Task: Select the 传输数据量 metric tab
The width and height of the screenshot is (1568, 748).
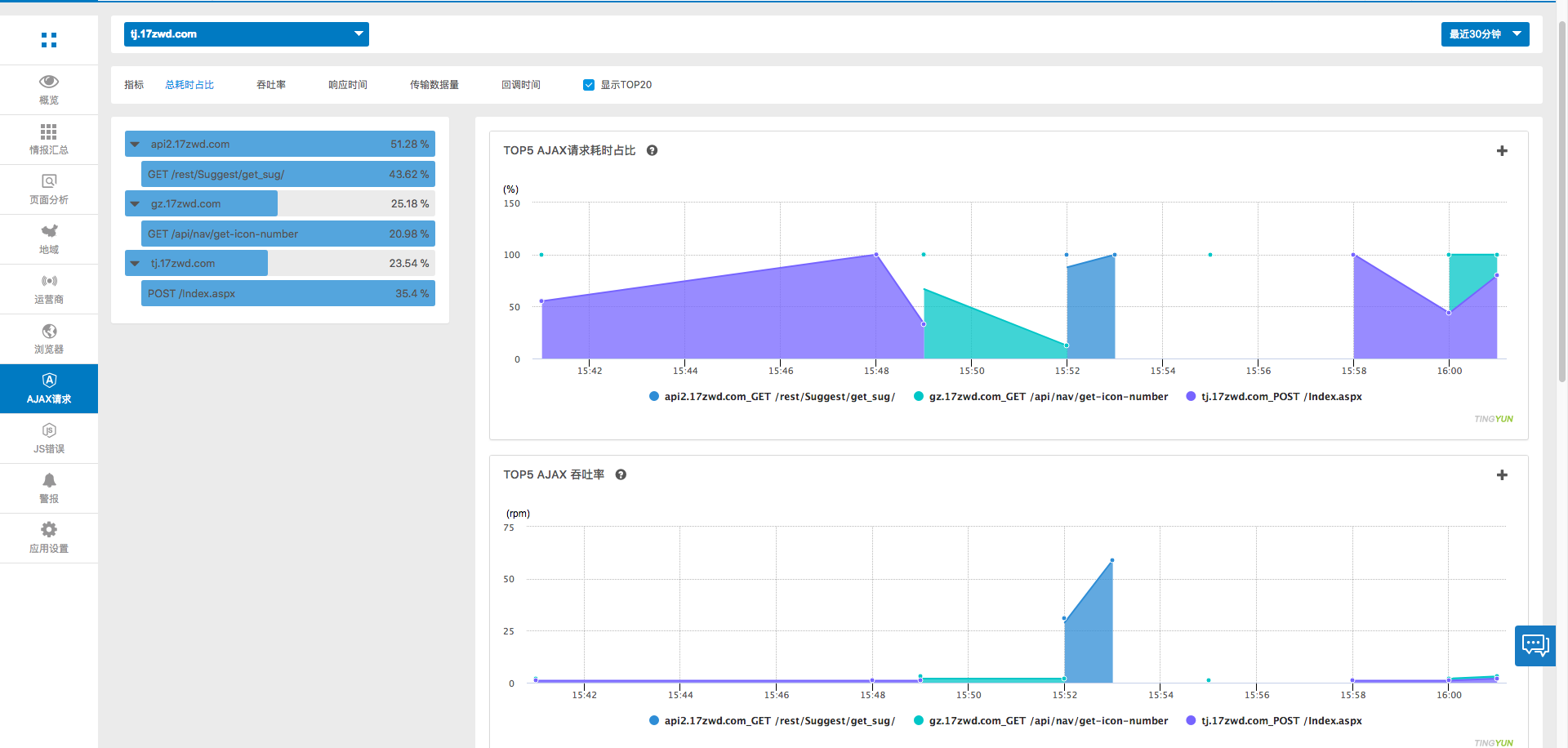Action: tap(434, 85)
